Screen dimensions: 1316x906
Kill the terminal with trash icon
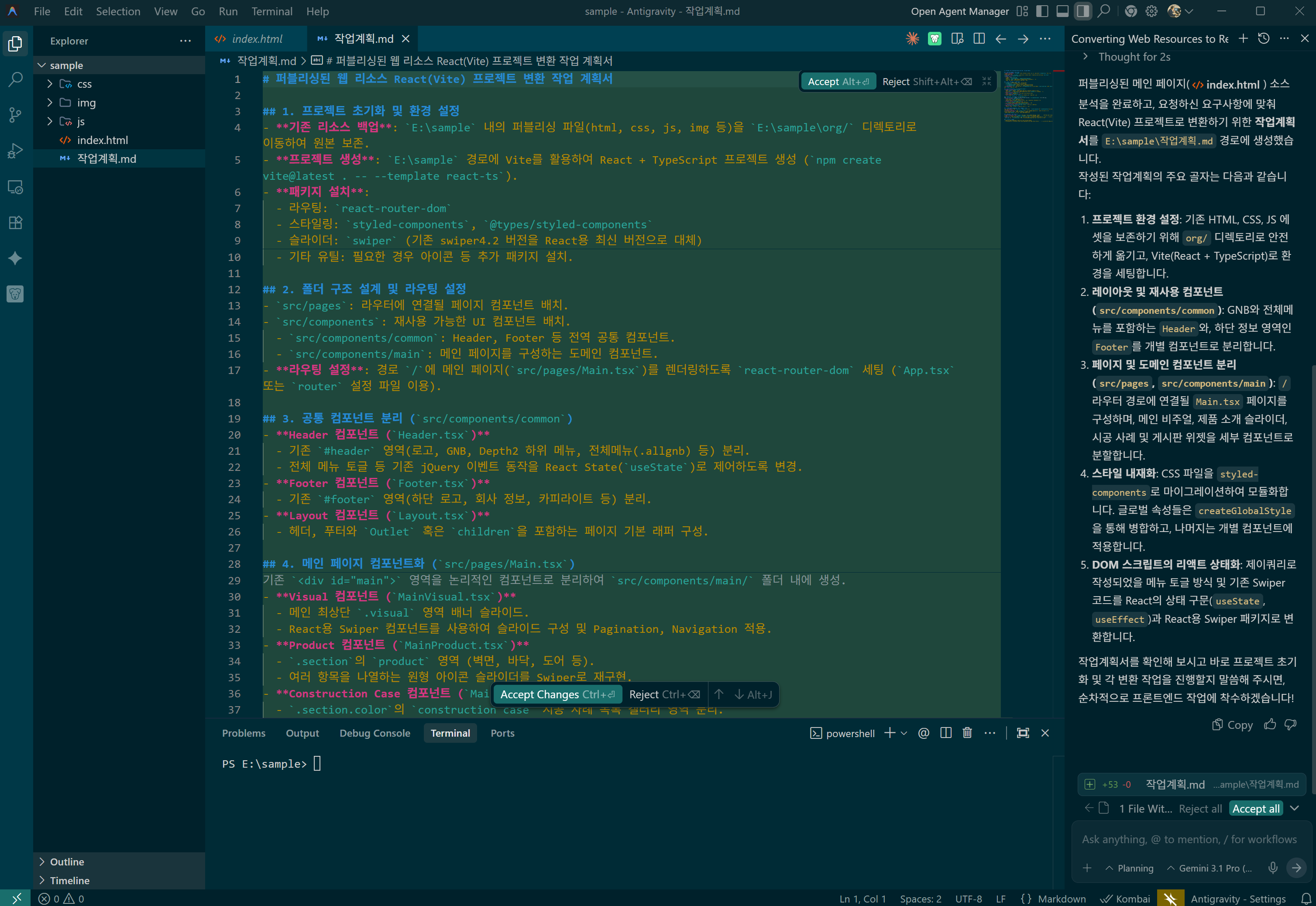coord(967,733)
